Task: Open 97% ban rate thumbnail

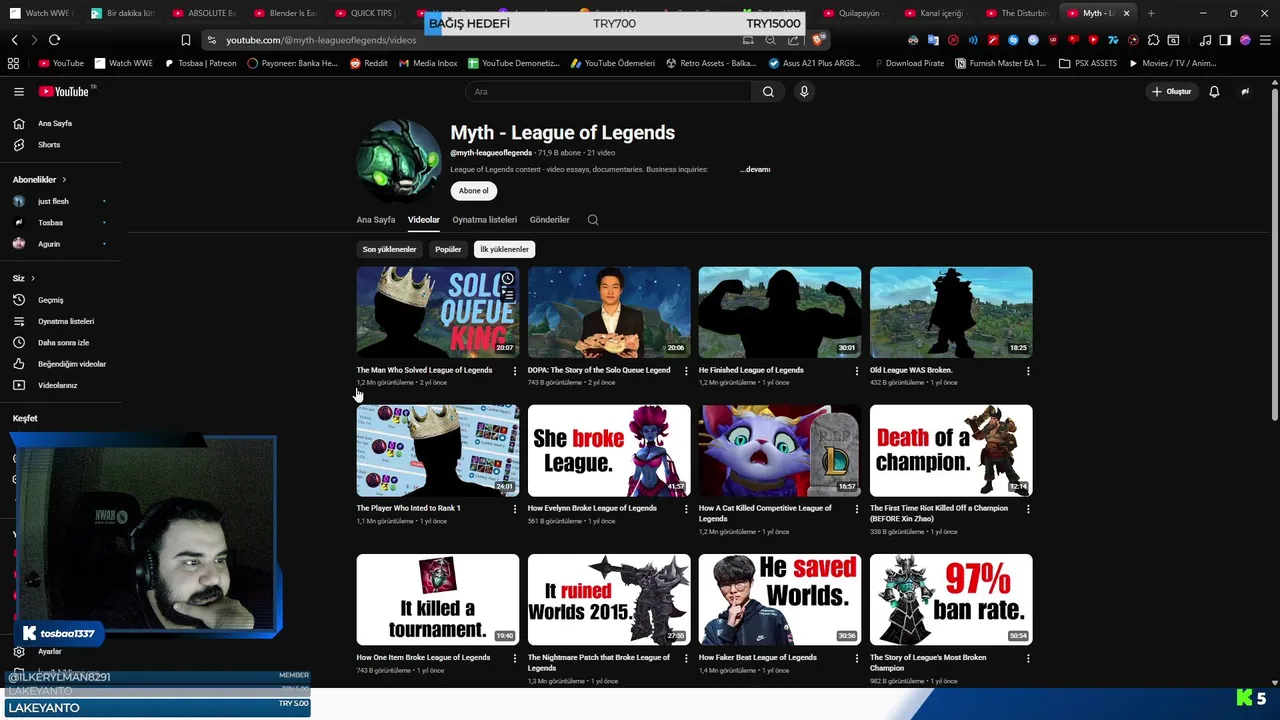Action: pos(951,599)
